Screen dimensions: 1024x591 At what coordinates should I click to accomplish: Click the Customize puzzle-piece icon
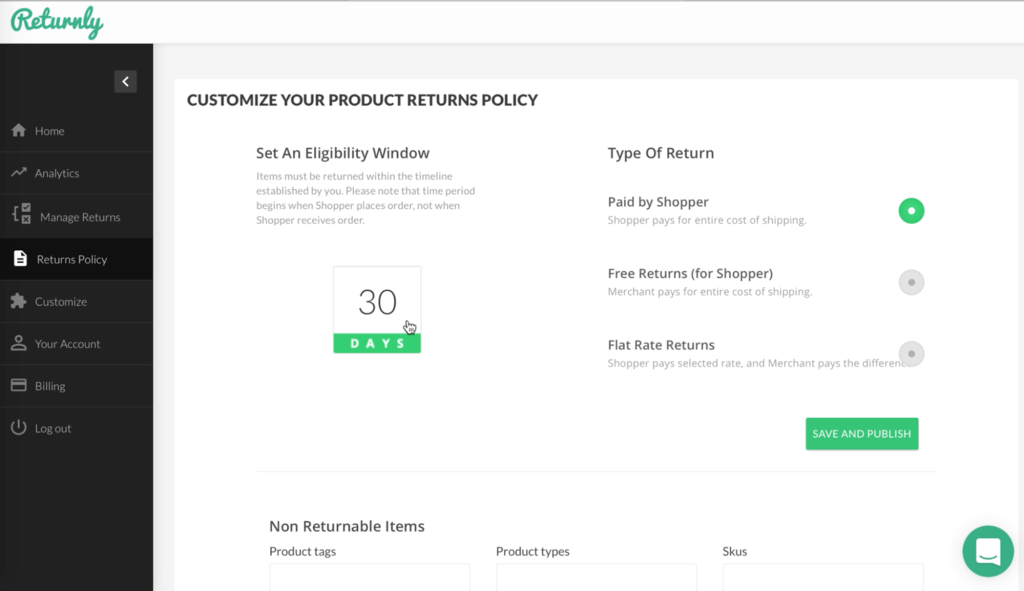pos(18,301)
